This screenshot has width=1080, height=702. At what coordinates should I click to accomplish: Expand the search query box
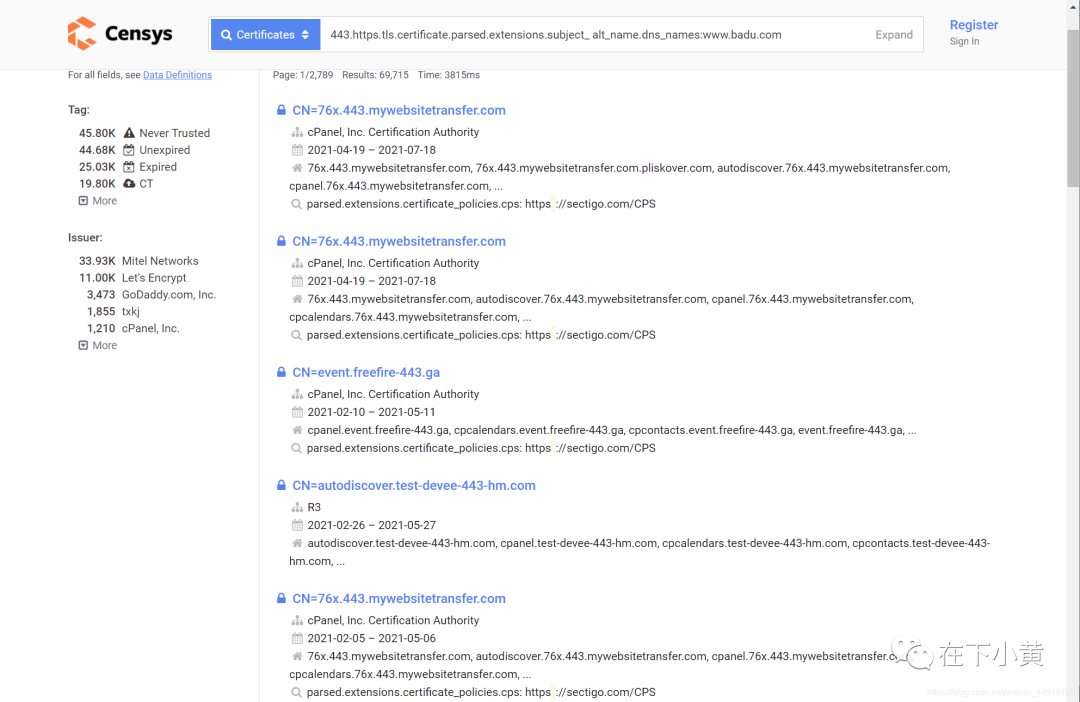tap(893, 34)
